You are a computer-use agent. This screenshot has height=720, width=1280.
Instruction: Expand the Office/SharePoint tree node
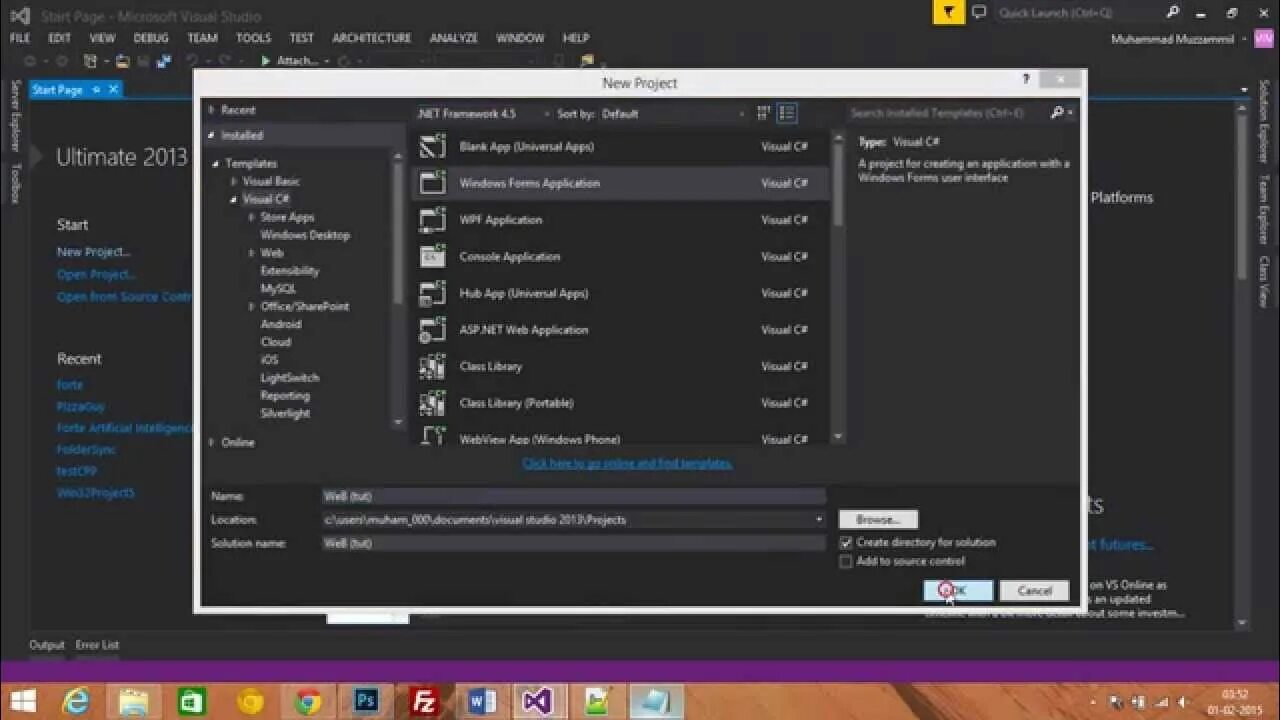point(252,306)
